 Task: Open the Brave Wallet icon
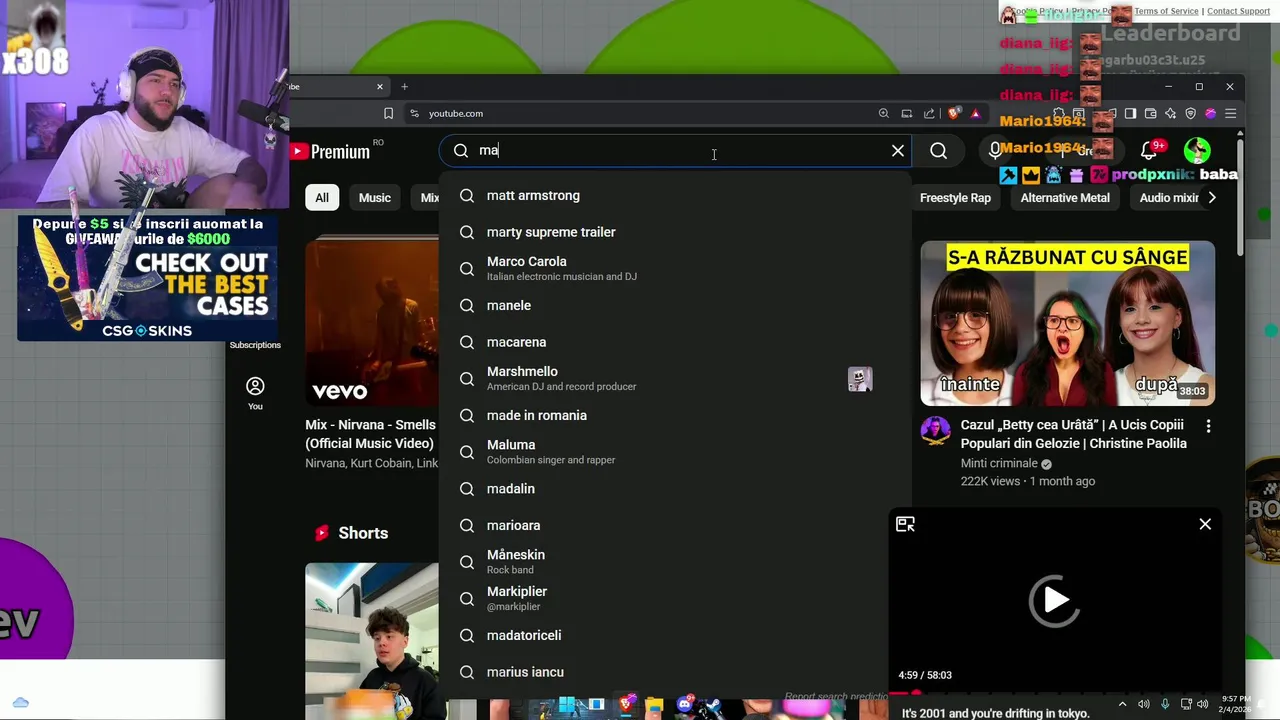[x=1150, y=114]
